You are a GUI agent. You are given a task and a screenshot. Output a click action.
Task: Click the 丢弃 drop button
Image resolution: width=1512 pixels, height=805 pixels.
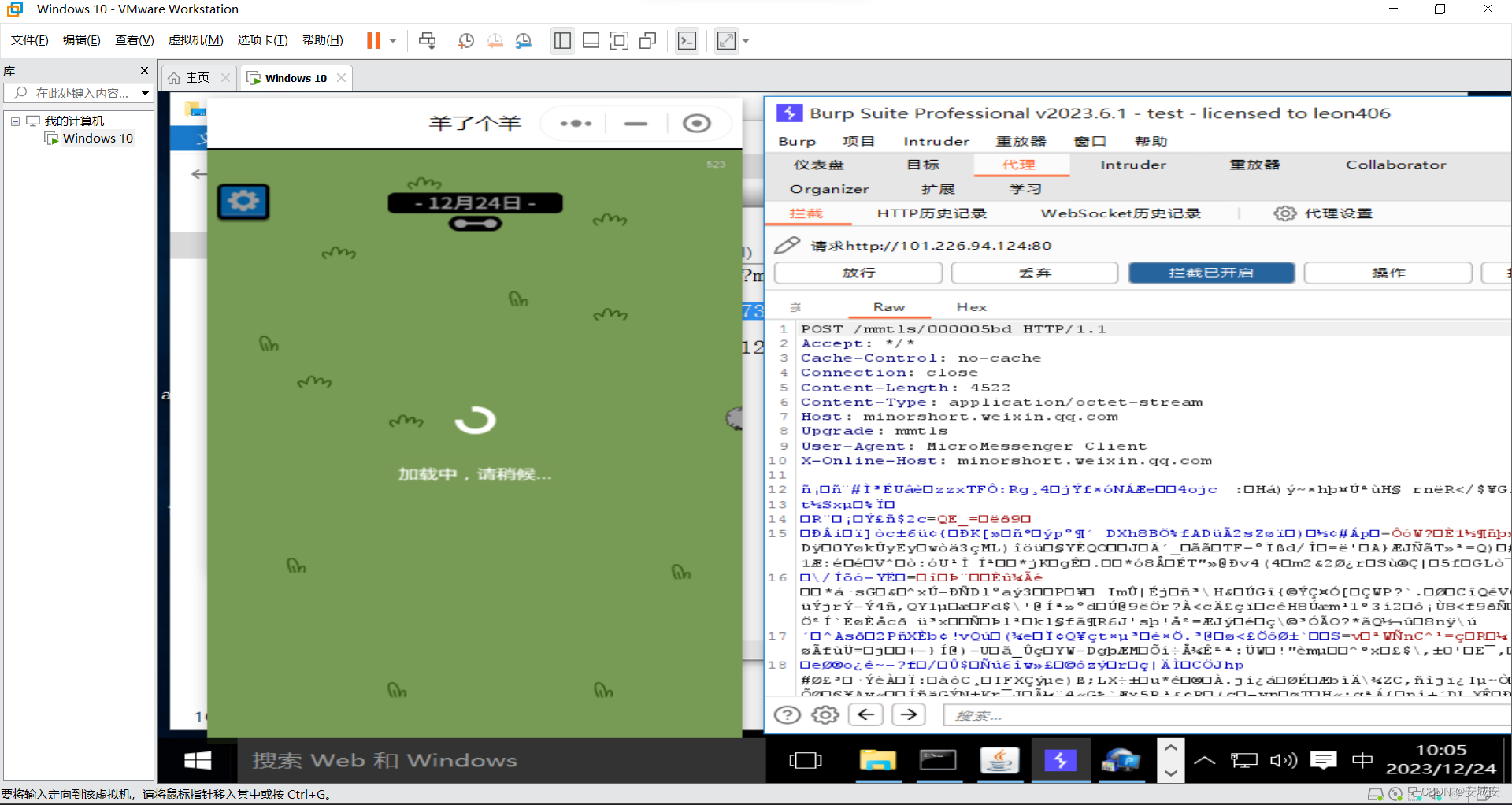pos(1035,273)
